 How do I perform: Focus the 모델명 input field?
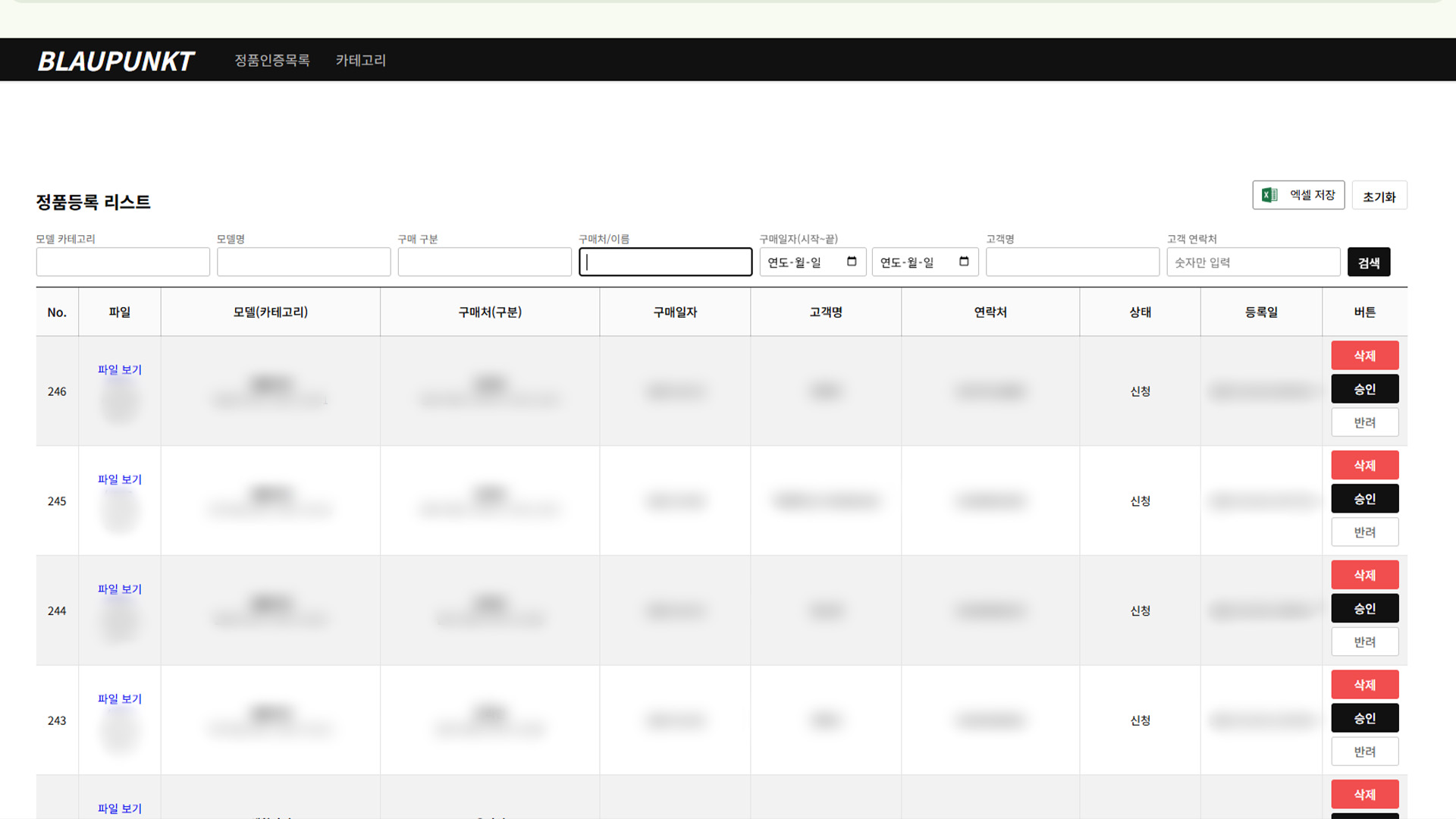[x=303, y=262]
